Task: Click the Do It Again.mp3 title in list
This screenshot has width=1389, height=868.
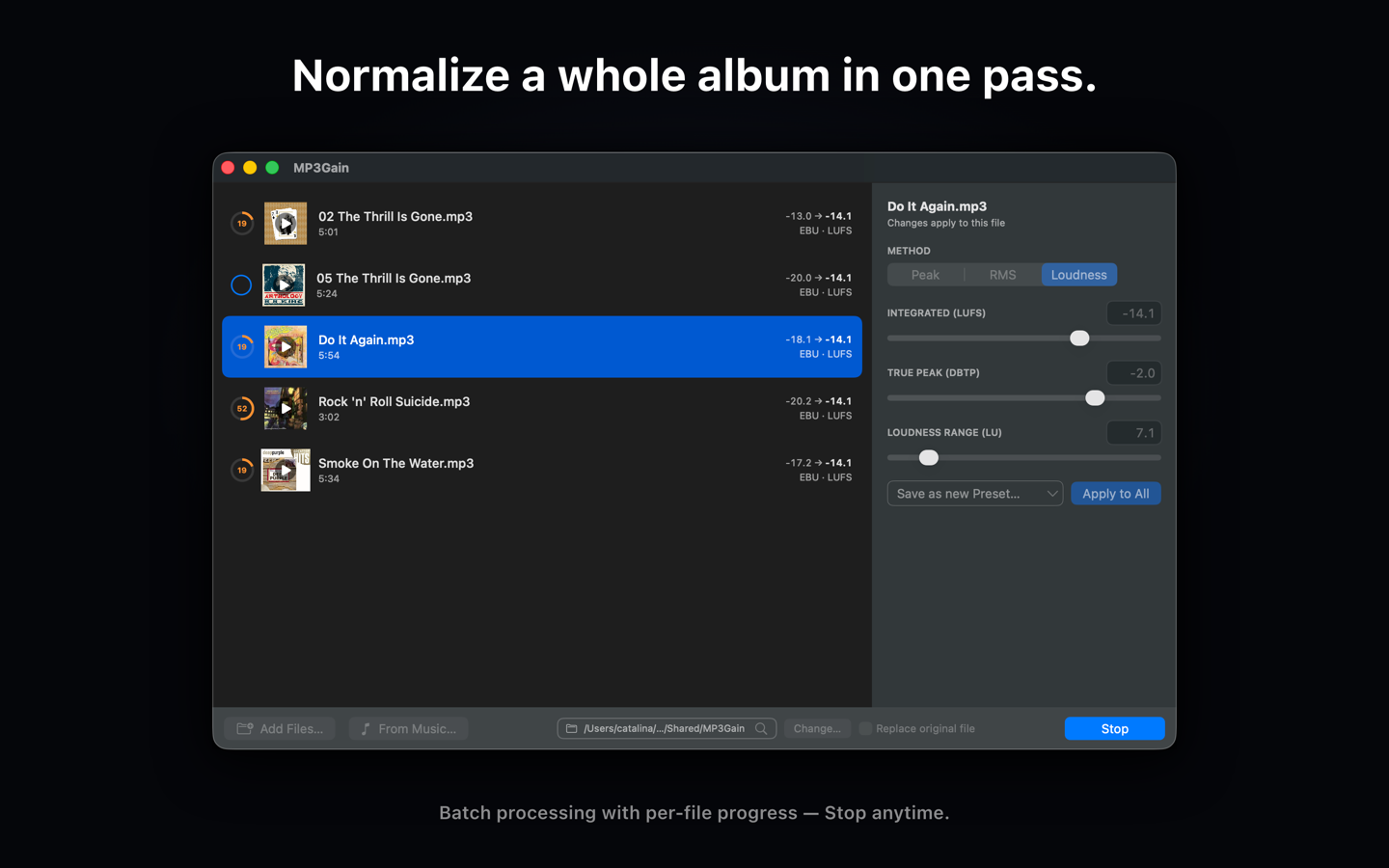Action: pos(367,340)
